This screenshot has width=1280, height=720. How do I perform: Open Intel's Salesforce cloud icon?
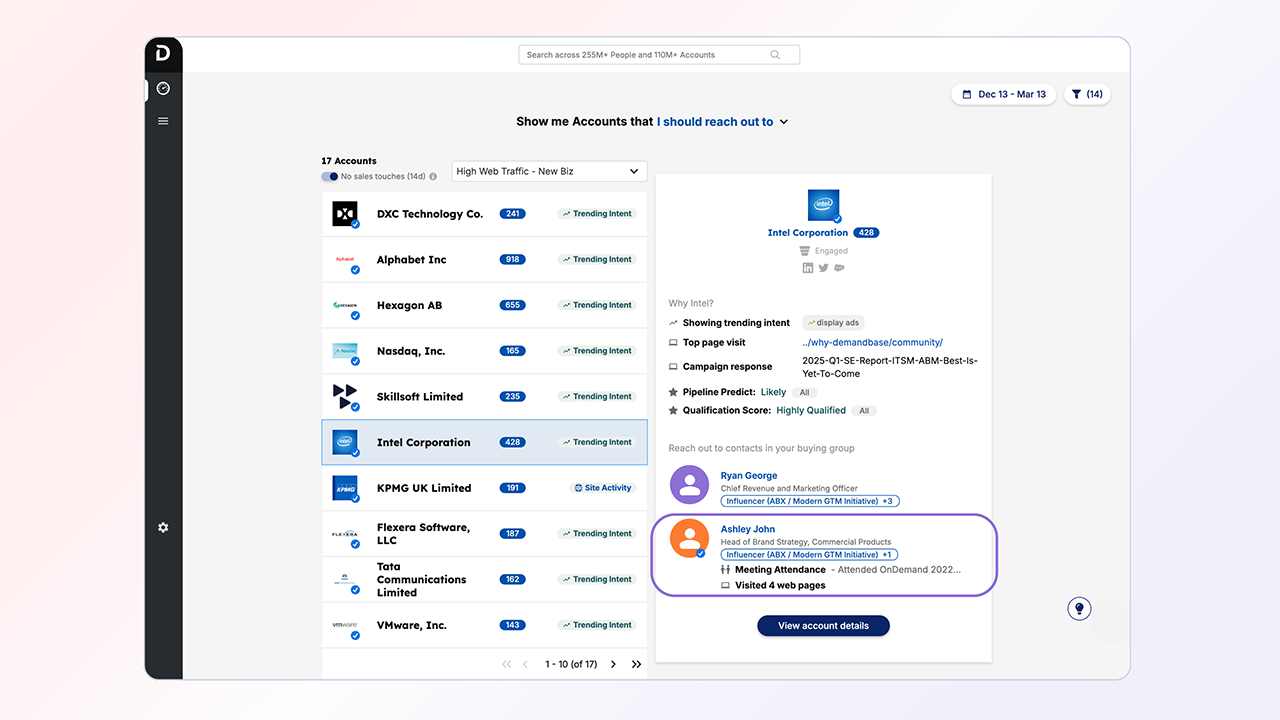coord(839,267)
